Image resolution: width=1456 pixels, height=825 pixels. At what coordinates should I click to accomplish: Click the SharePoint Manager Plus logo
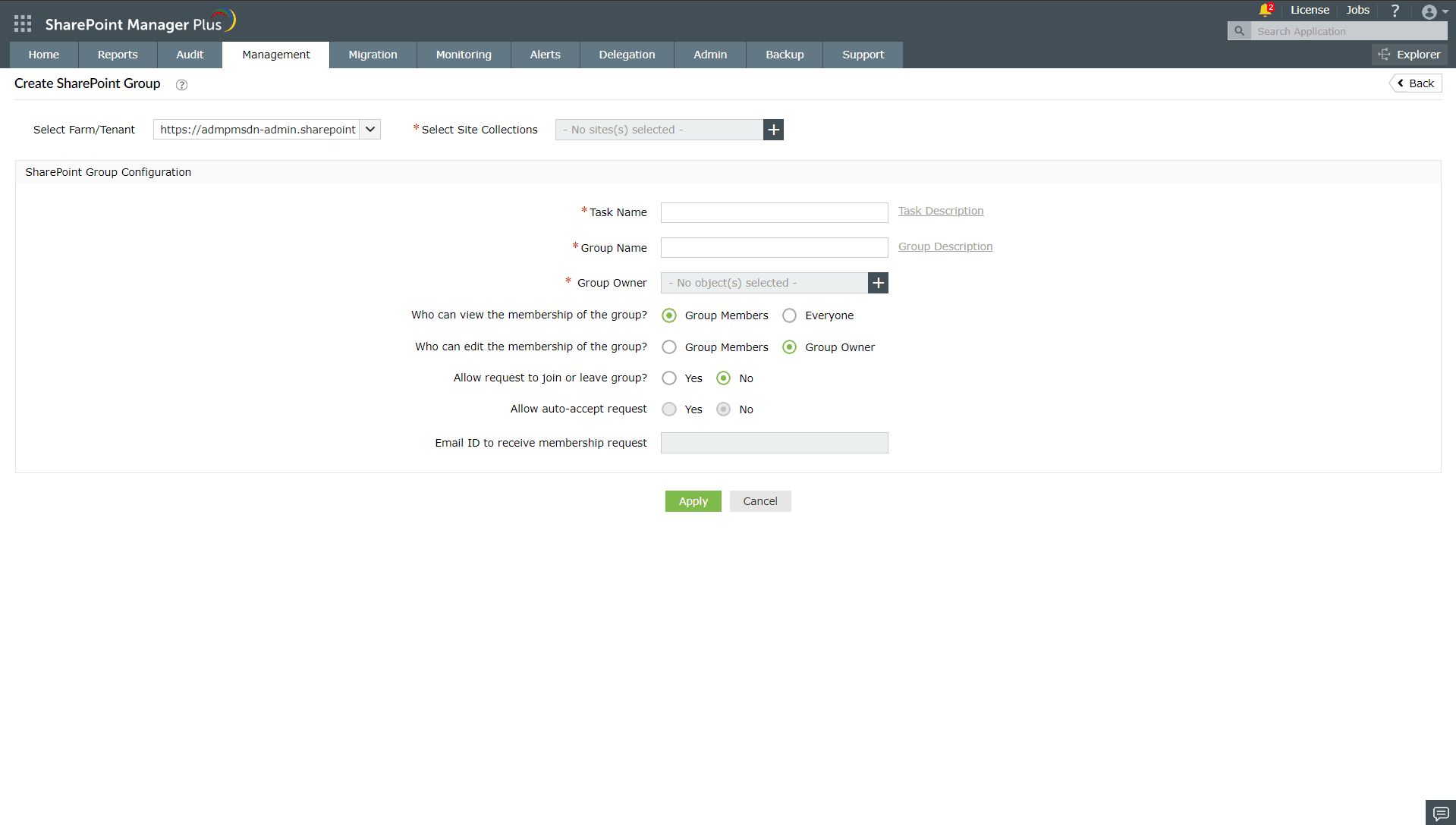click(x=140, y=23)
